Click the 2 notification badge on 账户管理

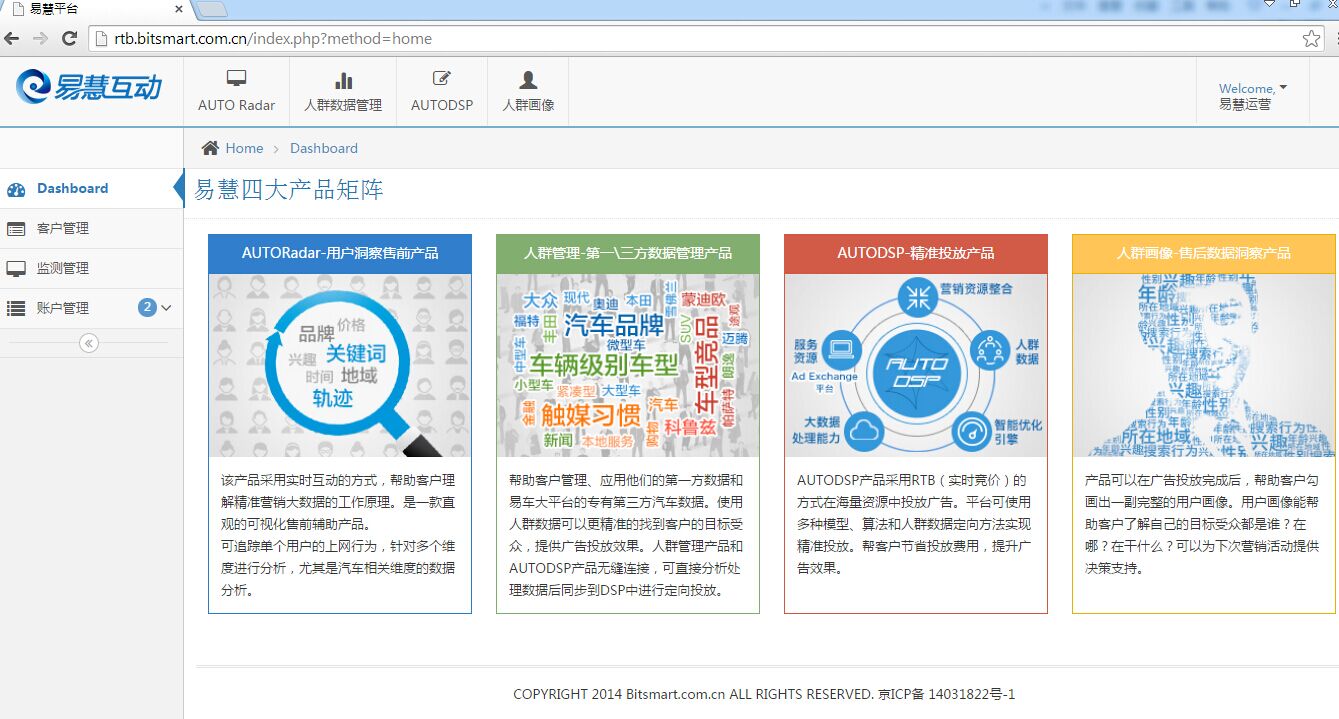click(x=147, y=308)
